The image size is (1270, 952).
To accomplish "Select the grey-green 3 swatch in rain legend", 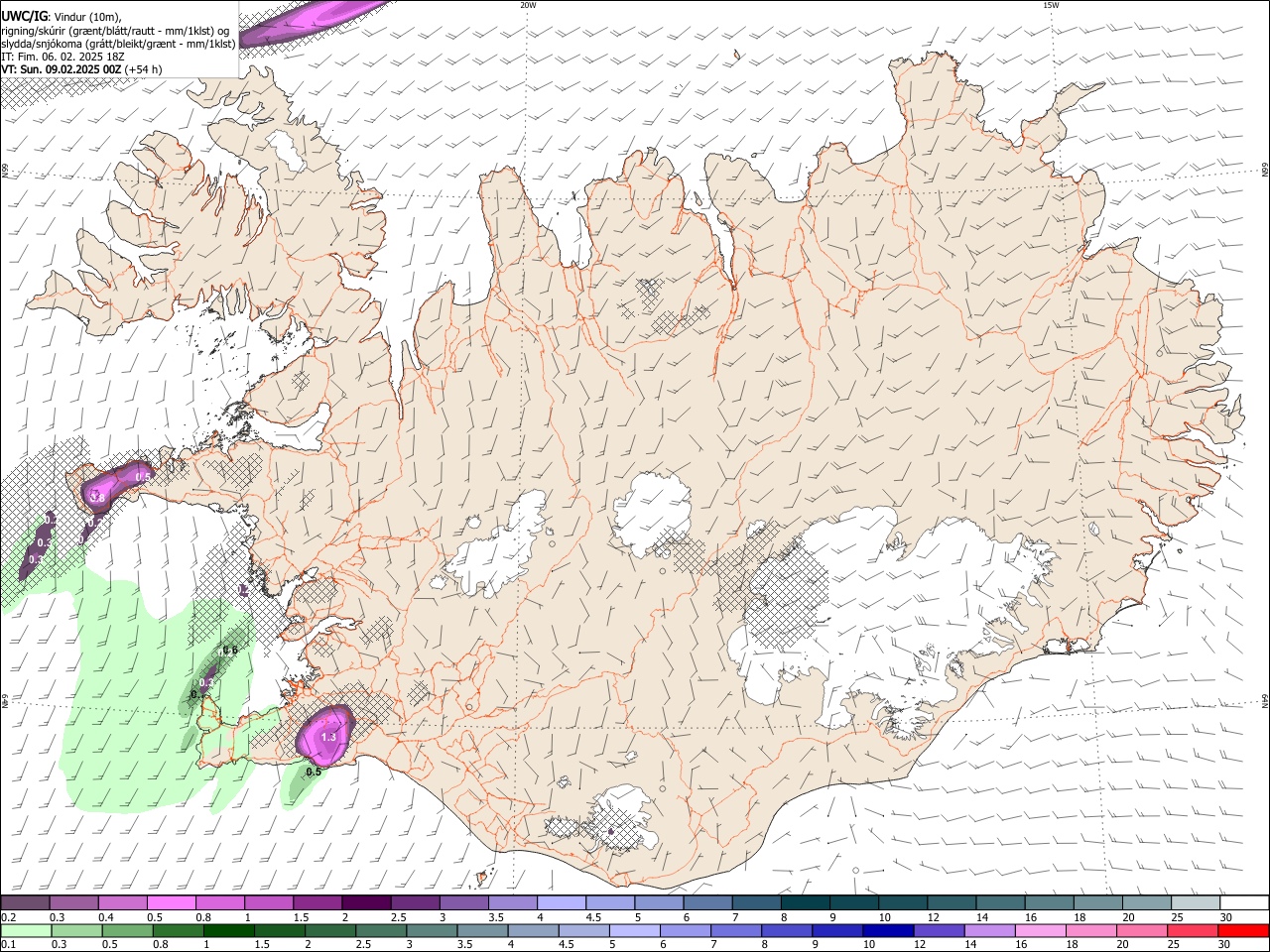I will point(432,931).
